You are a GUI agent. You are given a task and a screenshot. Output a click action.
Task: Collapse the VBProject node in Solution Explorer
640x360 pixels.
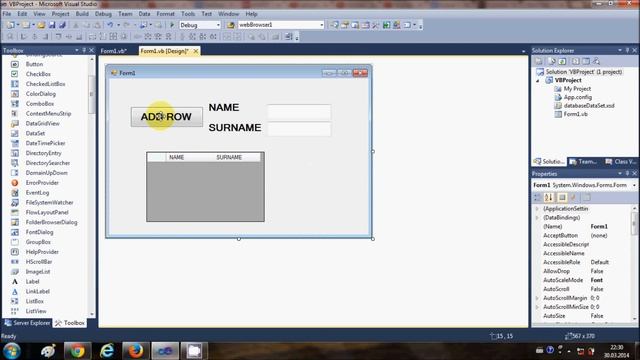coord(538,80)
